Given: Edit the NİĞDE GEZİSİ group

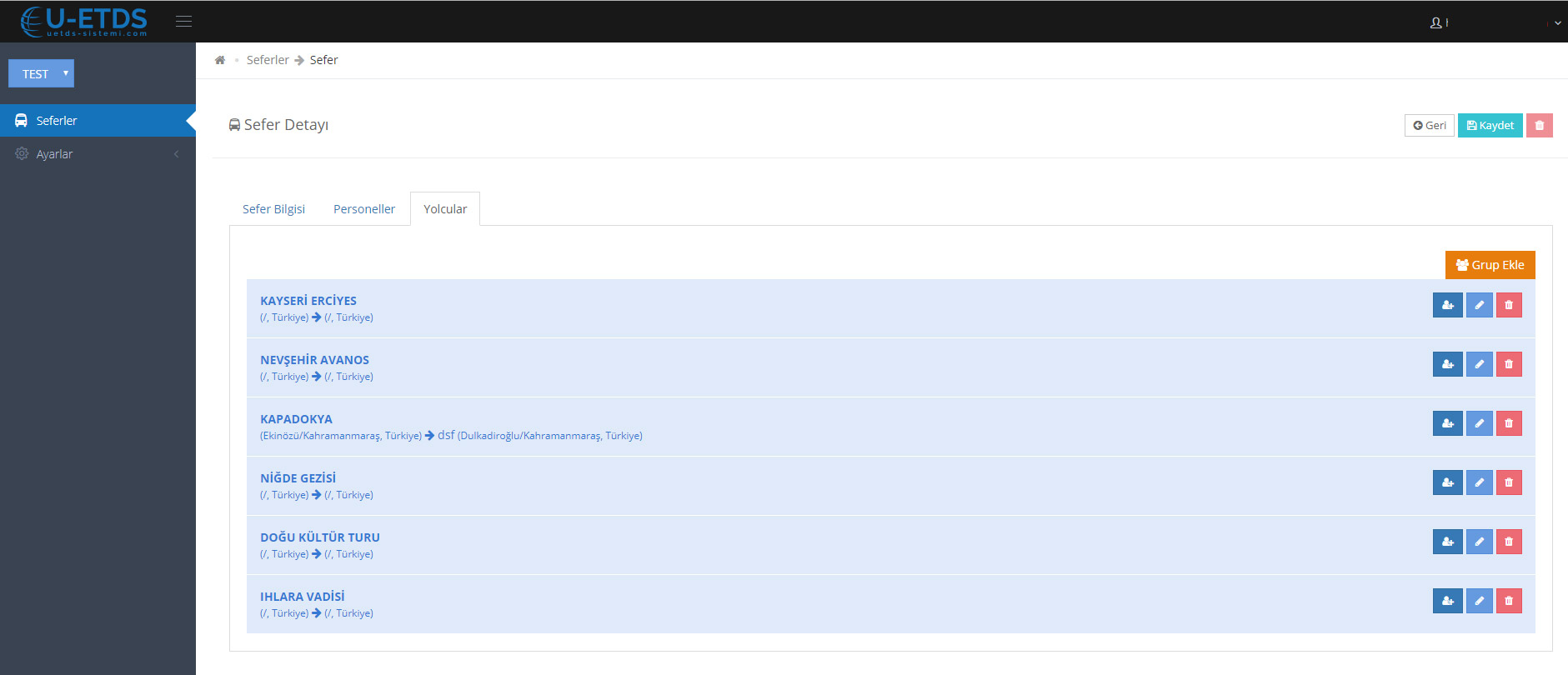Looking at the screenshot, I should [x=1479, y=482].
